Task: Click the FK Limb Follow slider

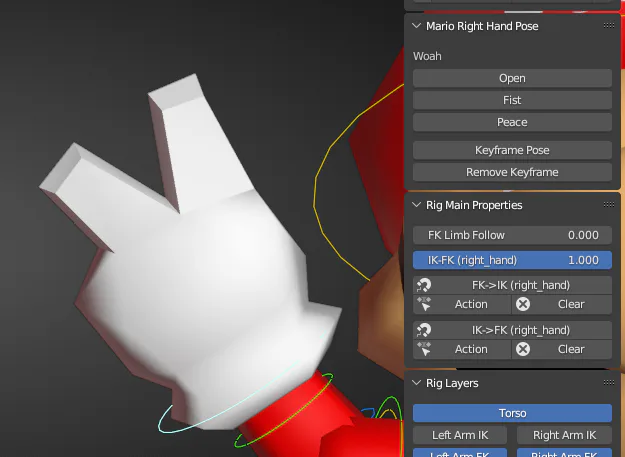Action: pyautogui.click(x=512, y=235)
